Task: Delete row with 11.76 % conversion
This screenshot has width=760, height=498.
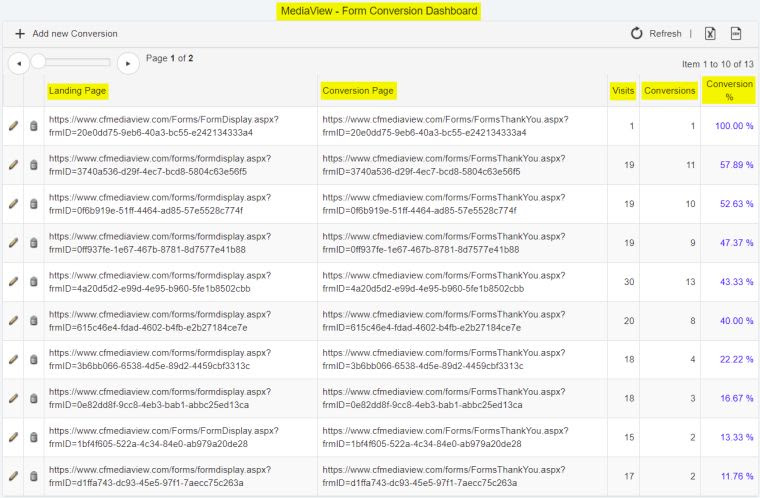Action: click(x=34, y=476)
